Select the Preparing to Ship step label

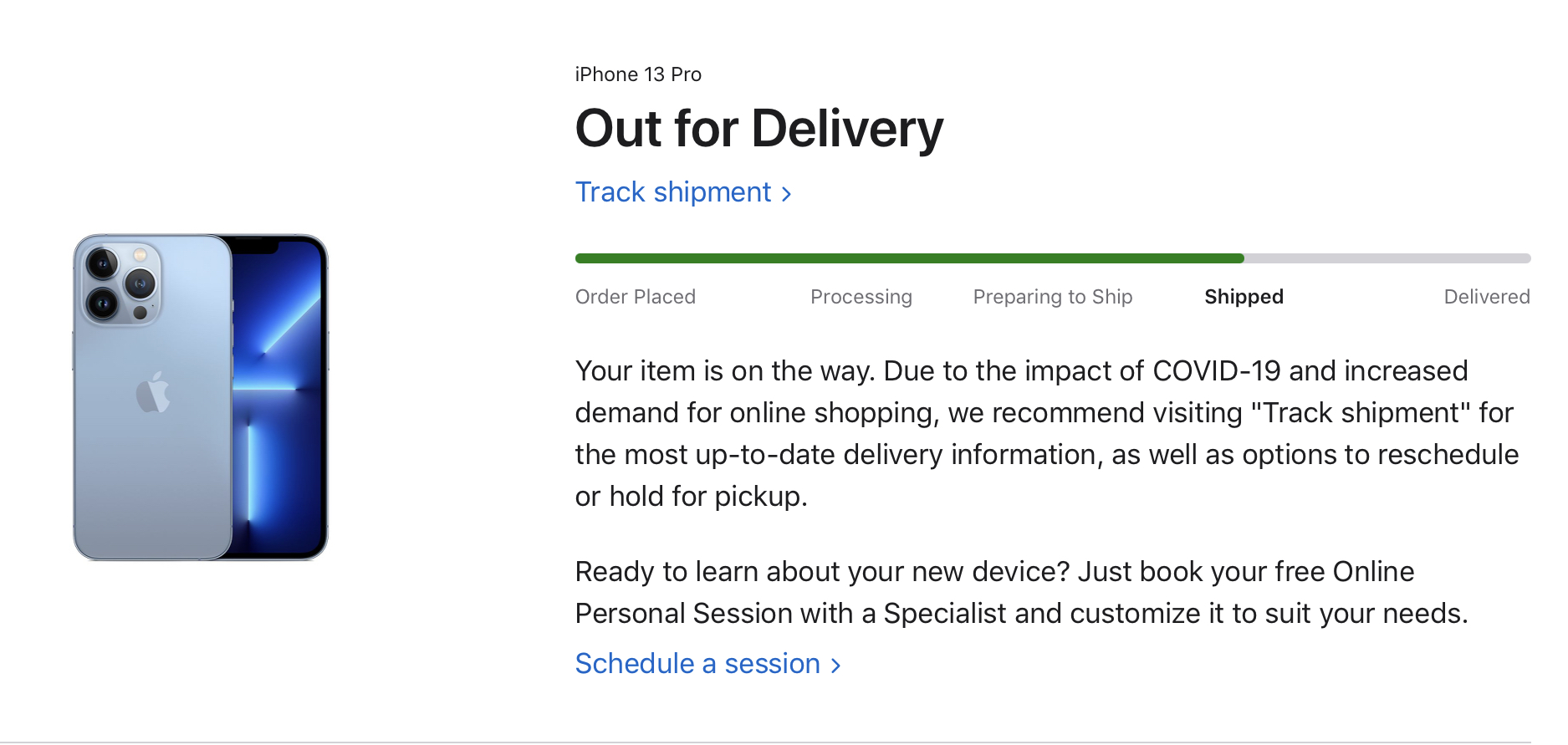pyautogui.click(x=1052, y=297)
